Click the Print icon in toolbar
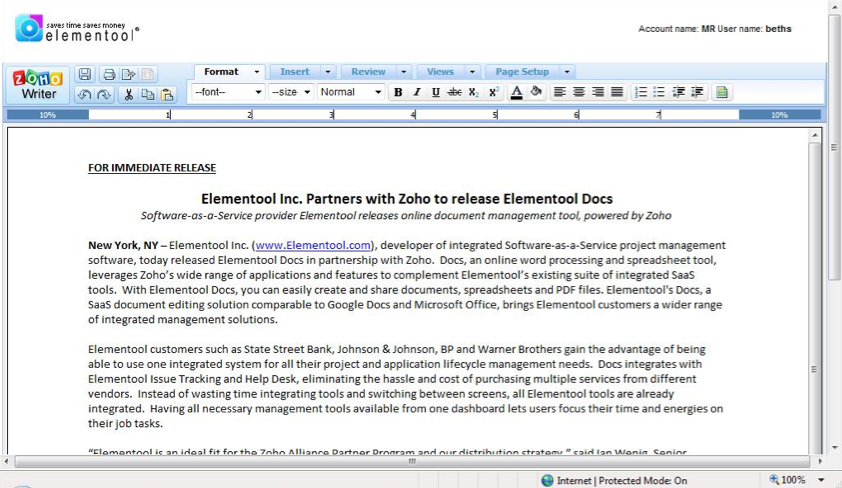842x488 pixels. click(109, 74)
